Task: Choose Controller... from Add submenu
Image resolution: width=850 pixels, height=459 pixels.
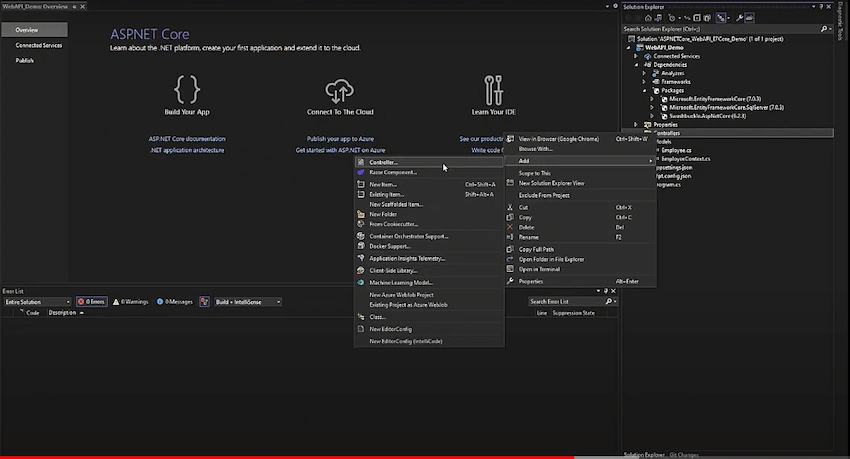Action: (429, 162)
